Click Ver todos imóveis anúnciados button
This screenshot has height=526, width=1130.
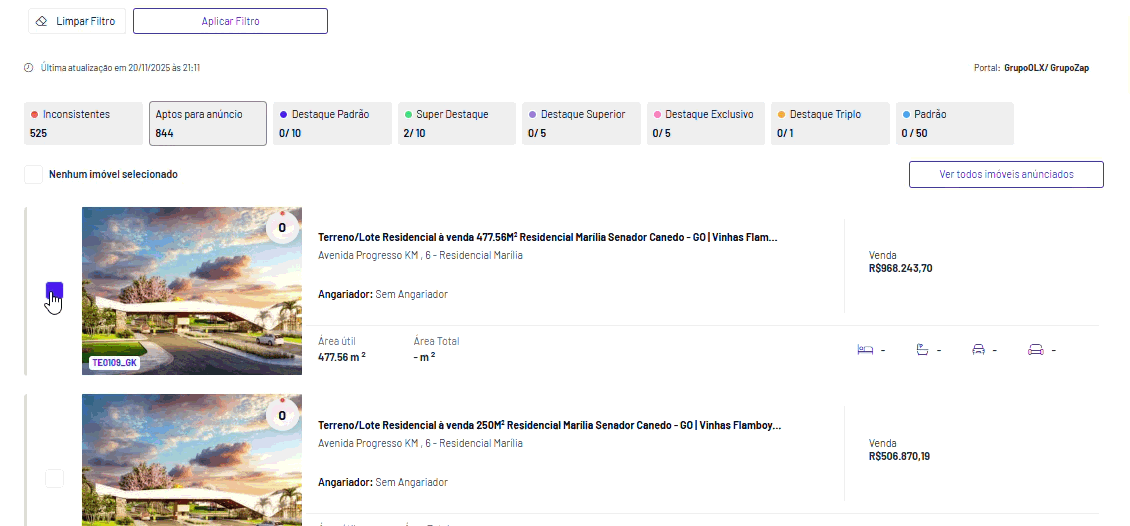pyautogui.click(x=1006, y=174)
